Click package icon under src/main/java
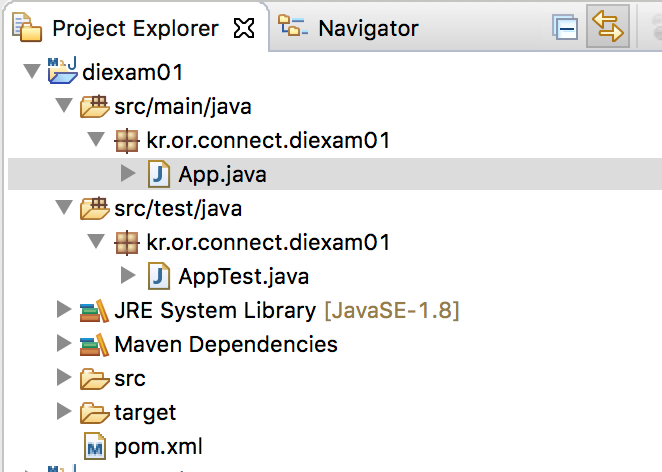This screenshot has width=662, height=472. (127, 141)
